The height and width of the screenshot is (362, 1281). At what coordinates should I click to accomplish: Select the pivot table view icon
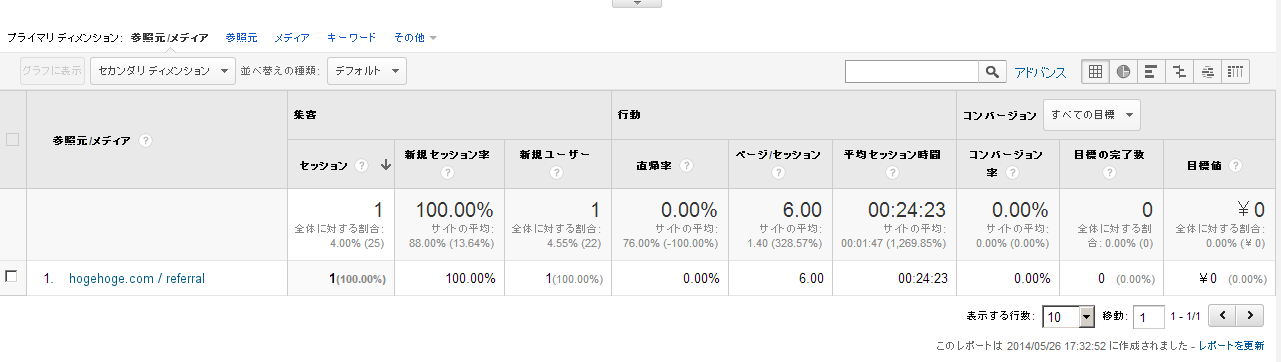(x=1237, y=71)
